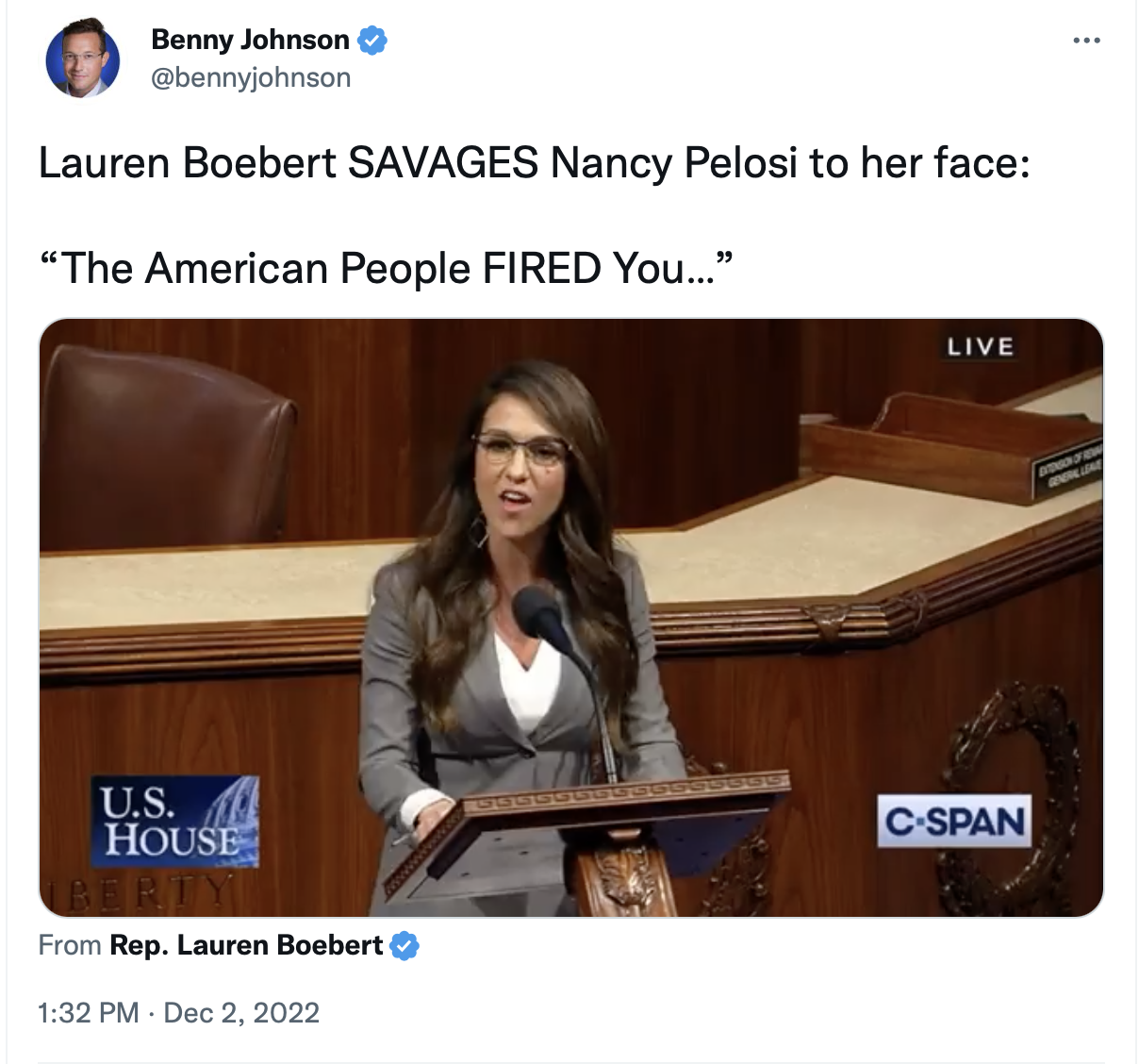Click the 'The American People FIRED You' quote
1139x1064 pixels.
(386, 269)
